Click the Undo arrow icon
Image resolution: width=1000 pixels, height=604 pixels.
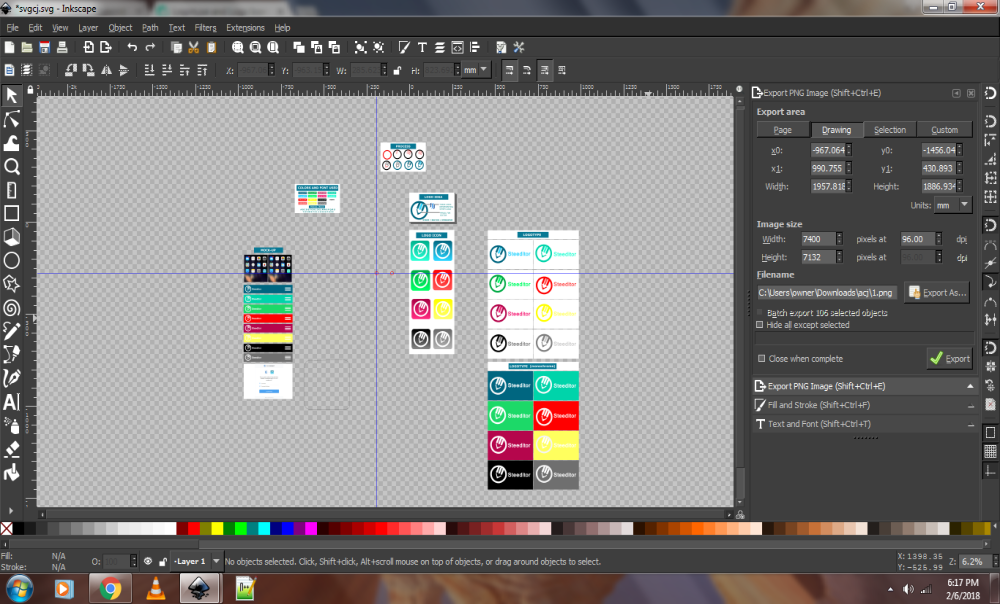click(x=132, y=47)
